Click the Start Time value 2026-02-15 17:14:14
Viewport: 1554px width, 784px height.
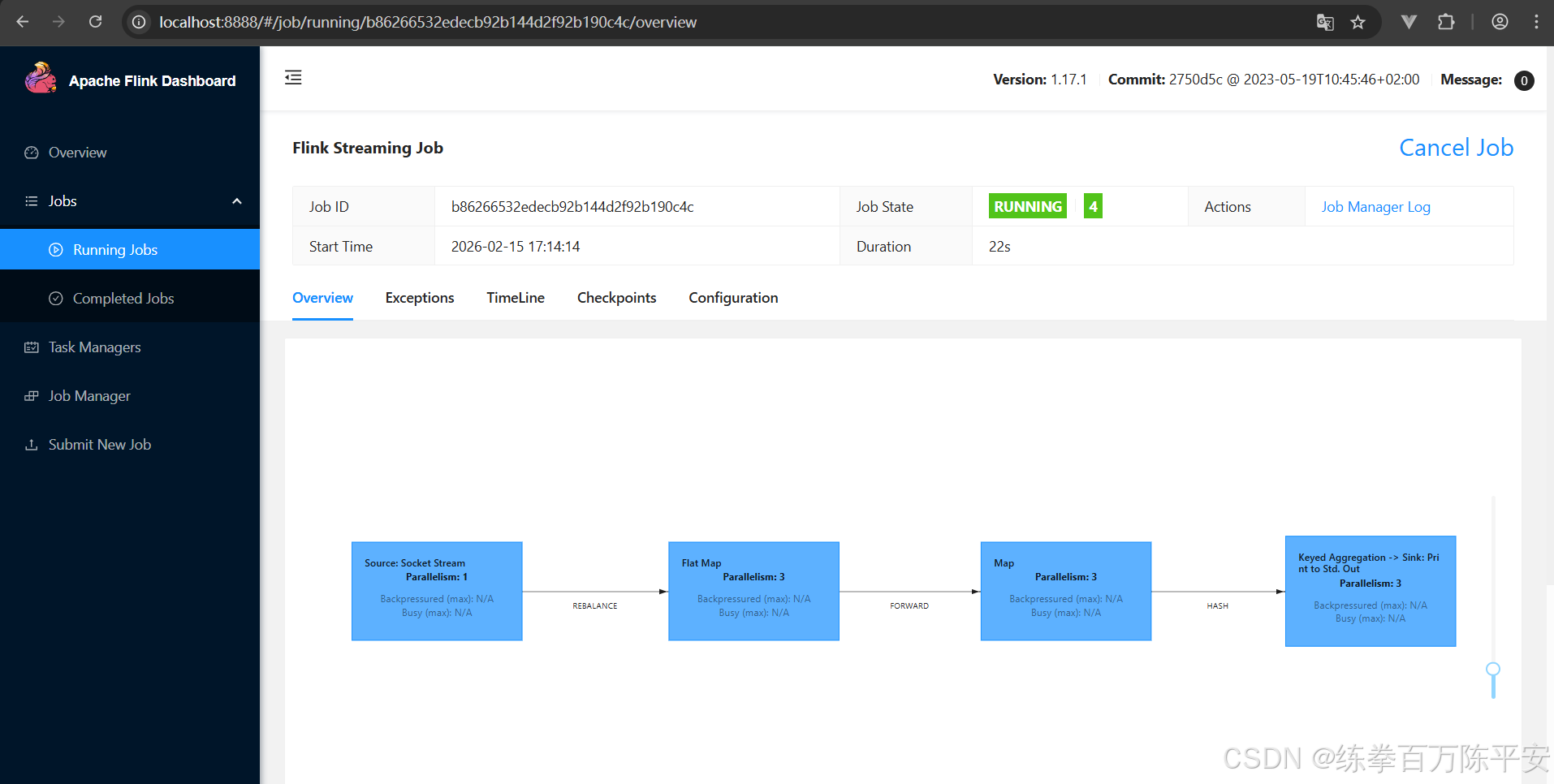click(x=516, y=247)
